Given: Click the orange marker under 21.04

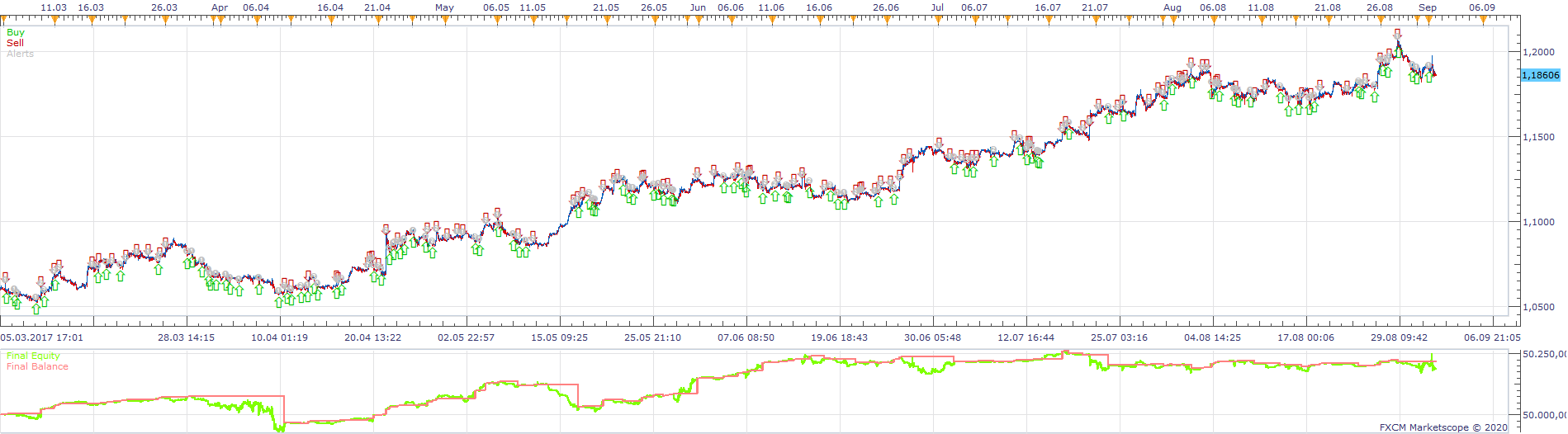Looking at the screenshot, I should pos(377,20).
